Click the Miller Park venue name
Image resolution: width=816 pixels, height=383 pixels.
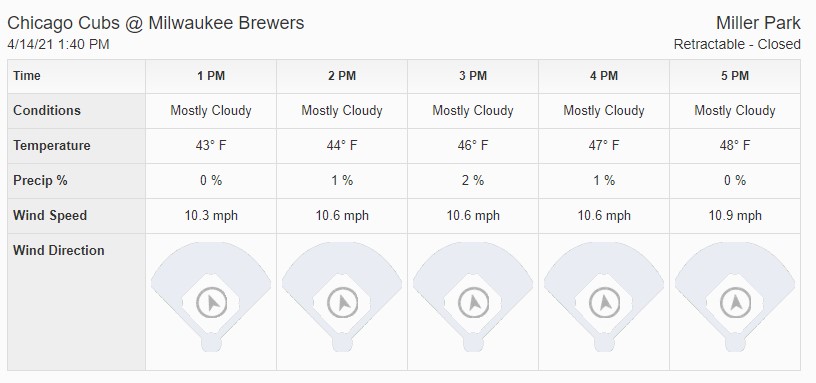[x=758, y=23]
